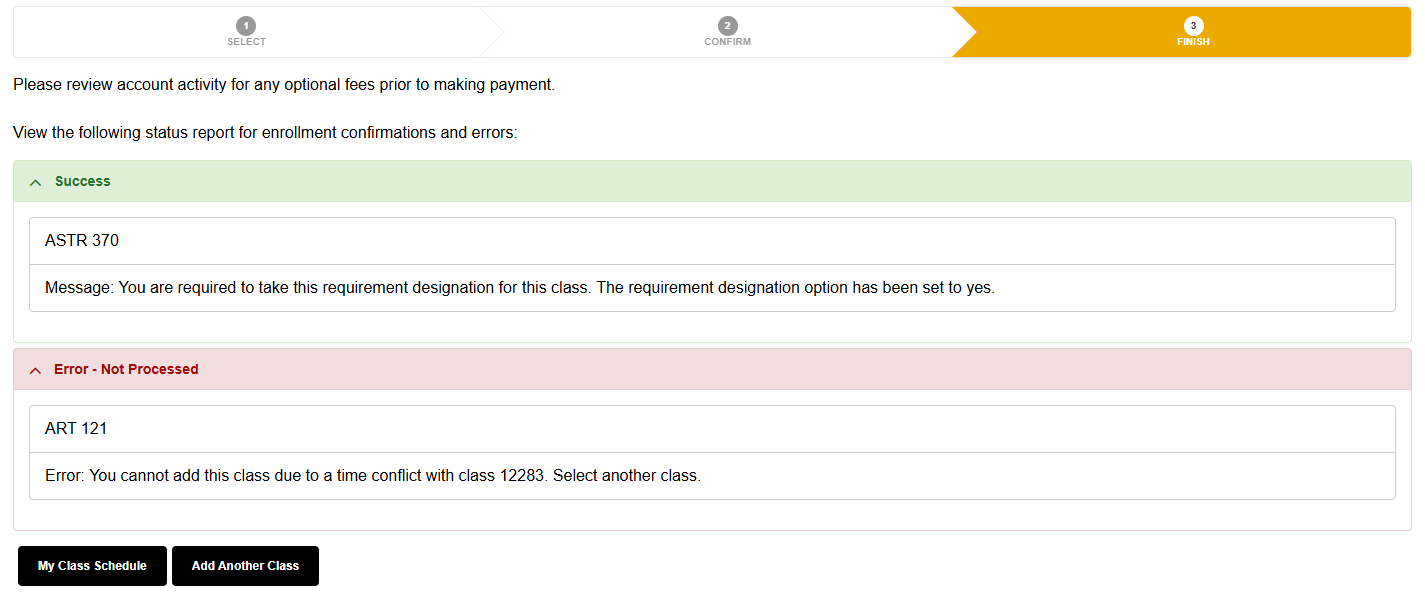Viewport: 1425px width, 601px height.
Task: Click the My Class Schedule button
Action: (92, 566)
